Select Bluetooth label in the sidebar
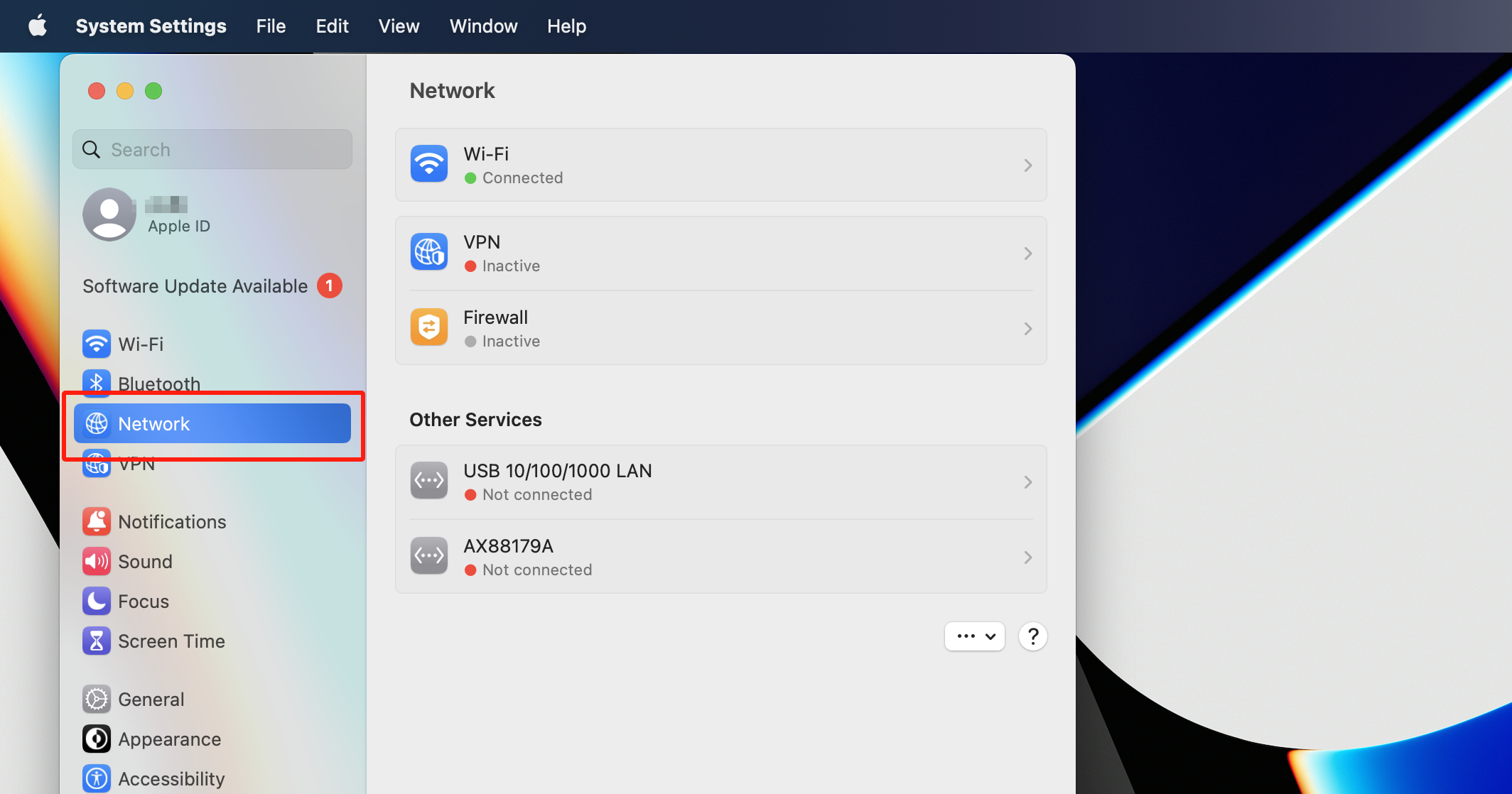 (x=159, y=384)
